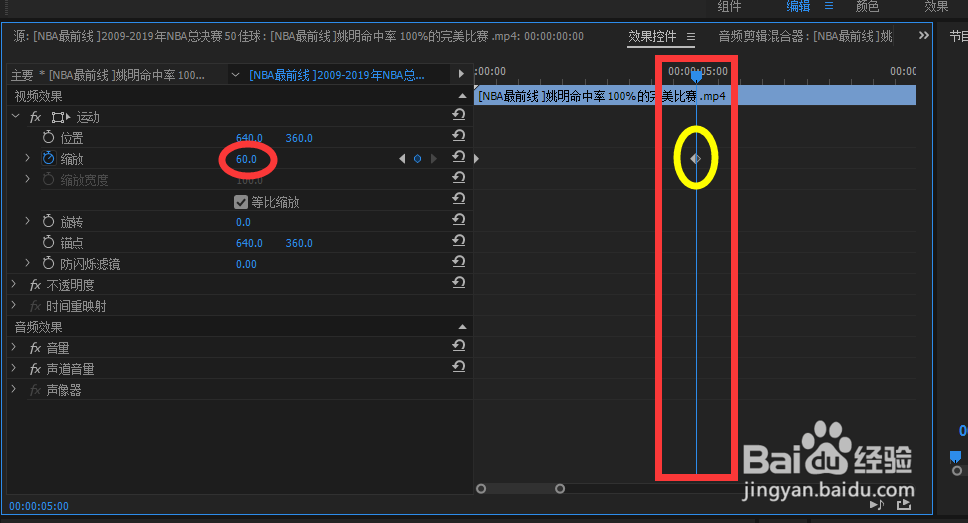Viewport: 968px width, 523px height.
Task: Go to next 缩放 keyframe
Action: coord(433,159)
